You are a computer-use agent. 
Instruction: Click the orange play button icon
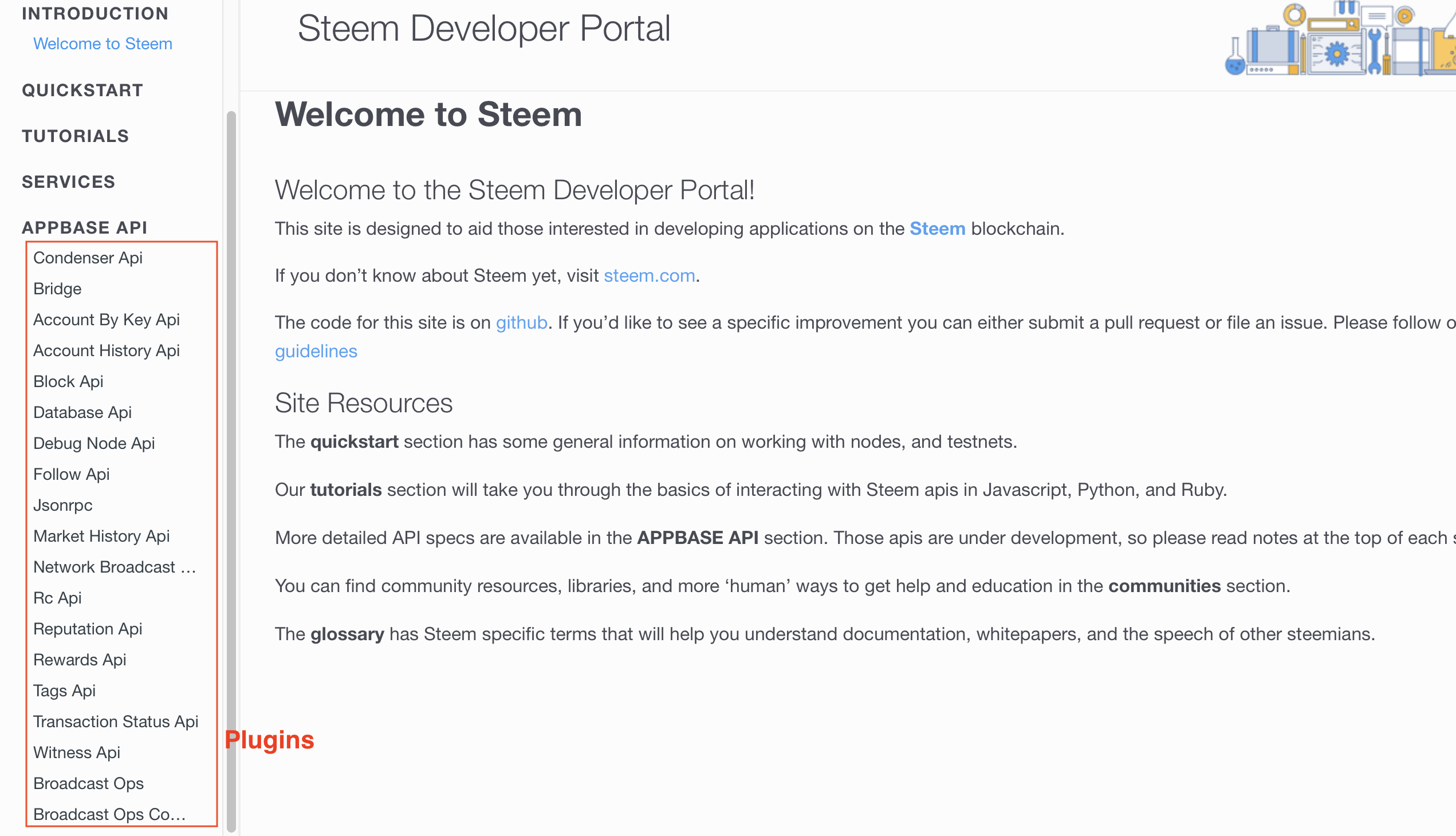1405,16
